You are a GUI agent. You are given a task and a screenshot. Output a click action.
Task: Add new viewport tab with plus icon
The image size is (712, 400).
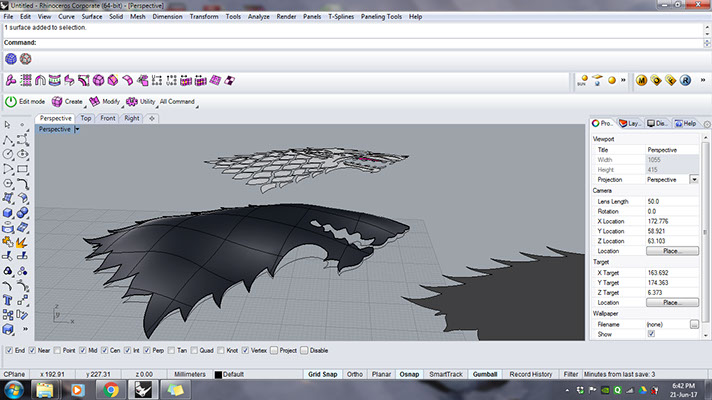tap(152, 119)
